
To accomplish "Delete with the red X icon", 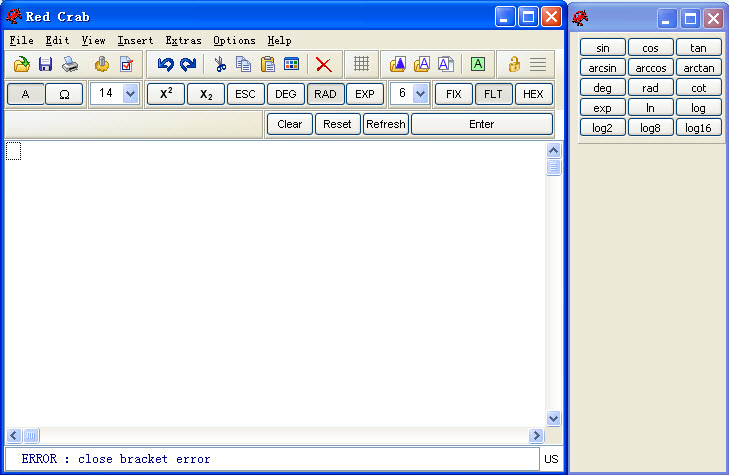I will pyautogui.click(x=324, y=65).
